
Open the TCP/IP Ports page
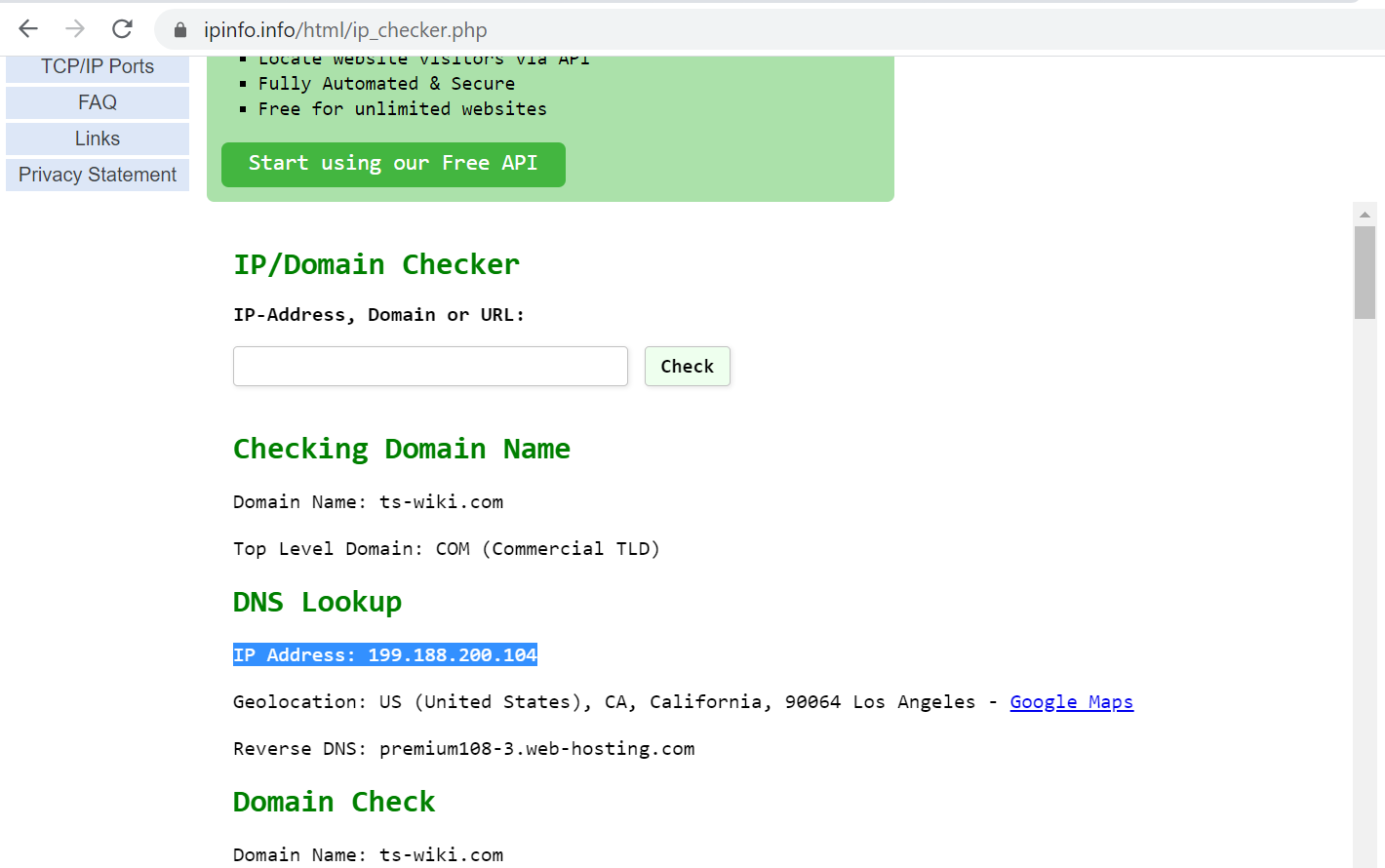pyautogui.click(x=98, y=67)
